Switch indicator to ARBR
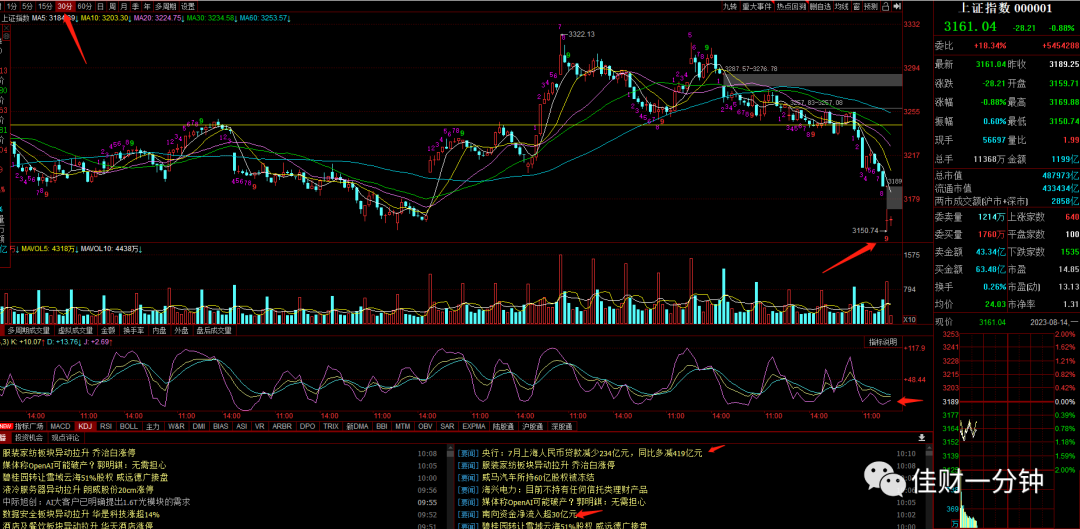 tap(282, 426)
